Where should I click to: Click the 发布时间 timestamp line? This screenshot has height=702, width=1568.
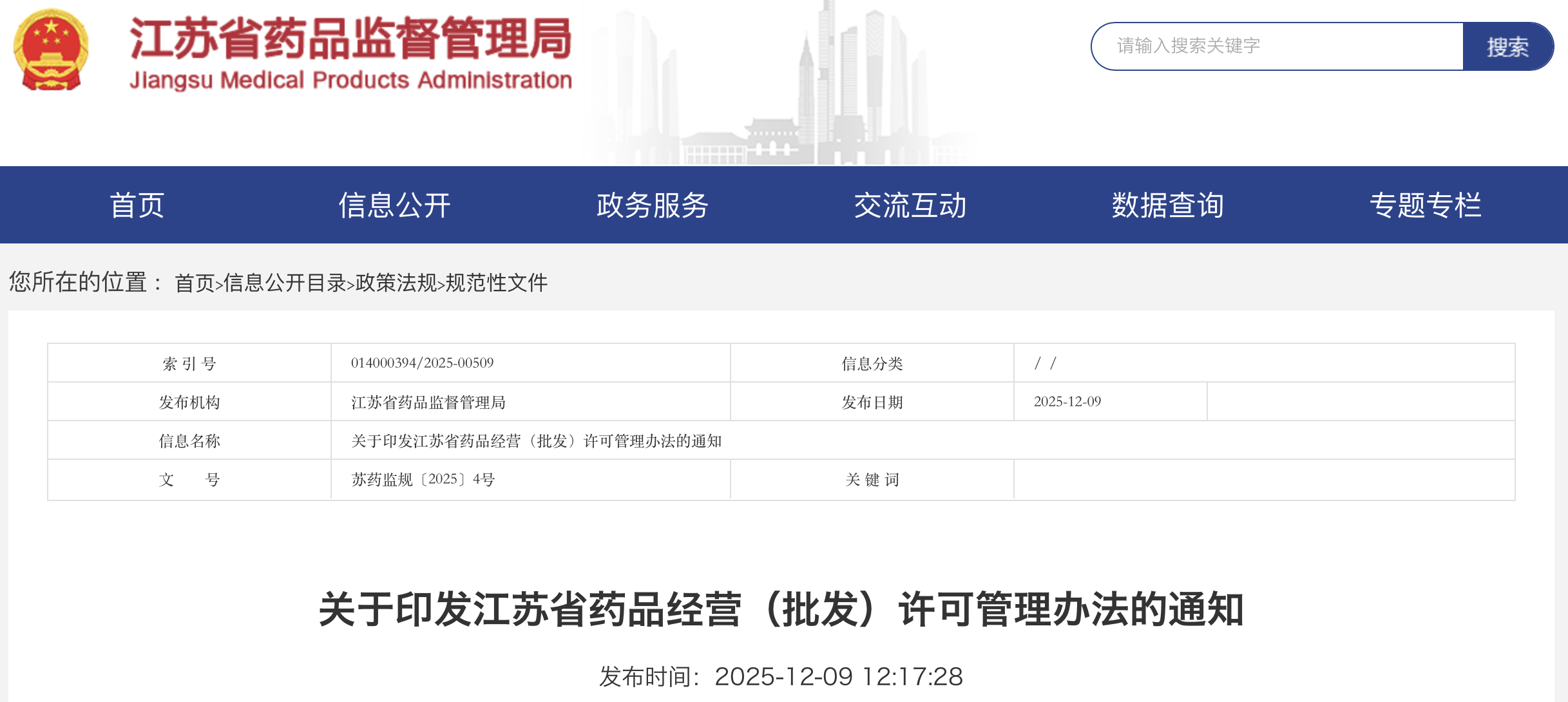781,677
